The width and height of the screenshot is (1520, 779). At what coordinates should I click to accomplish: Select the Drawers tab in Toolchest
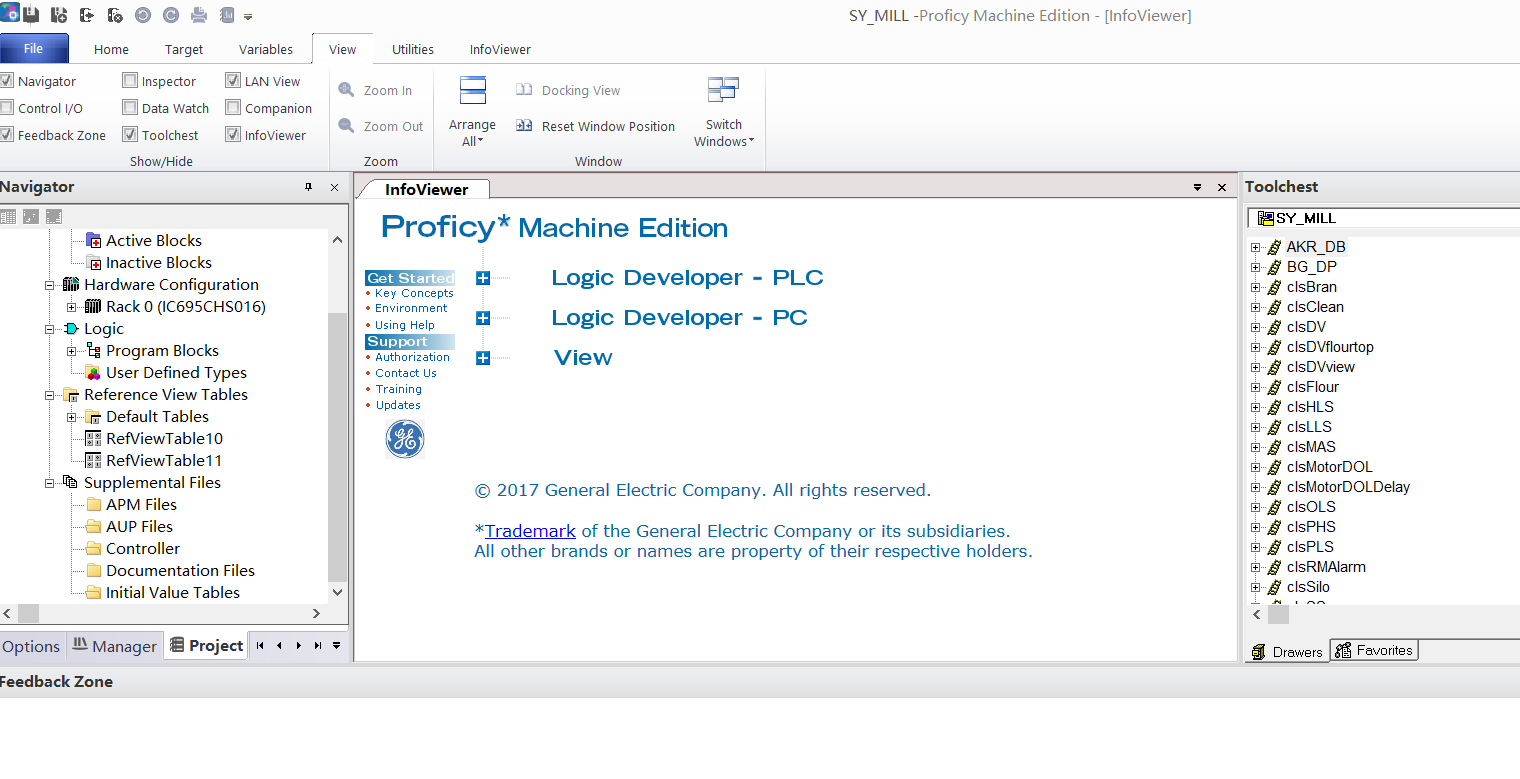click(1288, 651)
